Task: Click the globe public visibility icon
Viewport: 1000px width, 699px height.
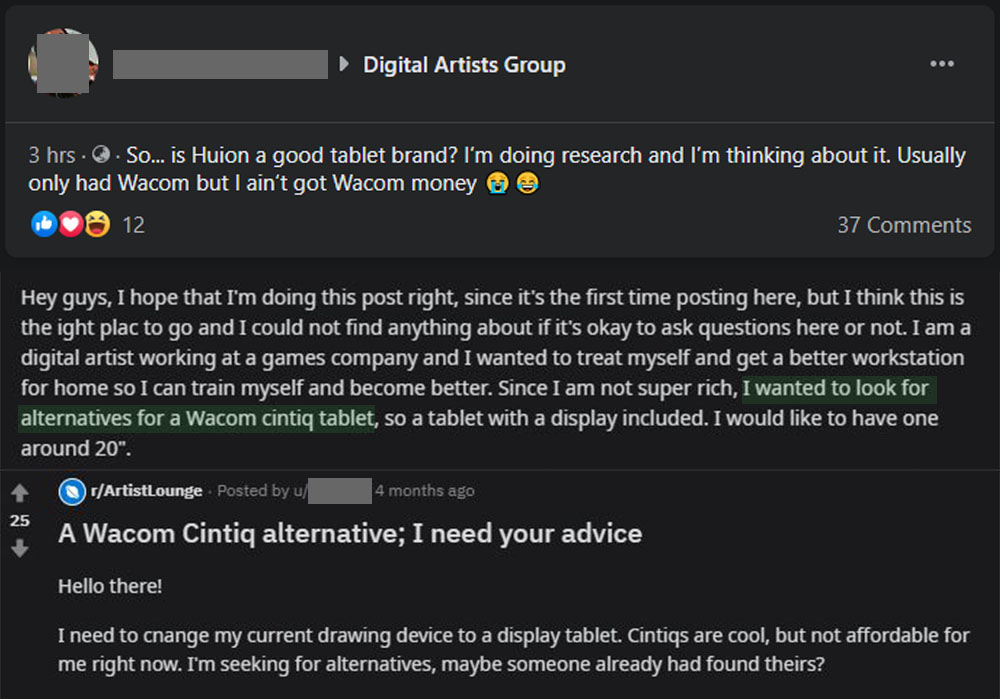Action: point(101,154)
